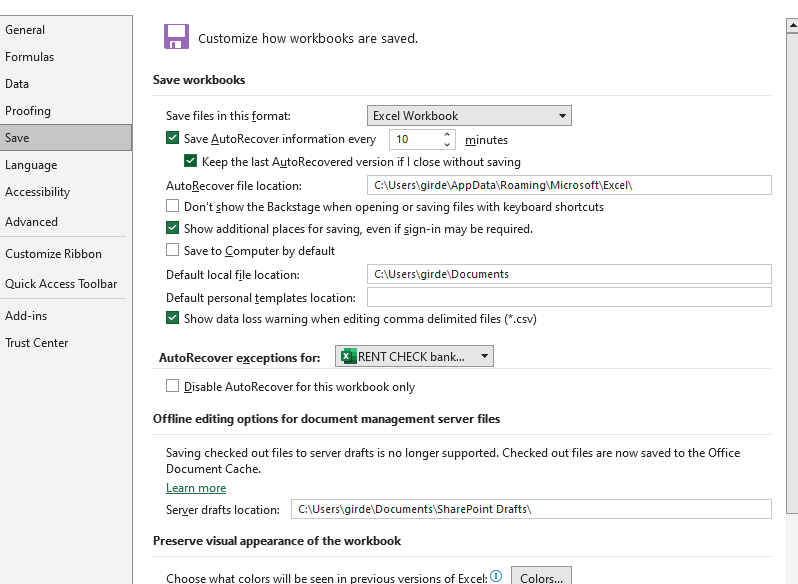Click the info icon next to Excel colors
The height and width of the screenshot is (584, 798).
coord(496,576)
